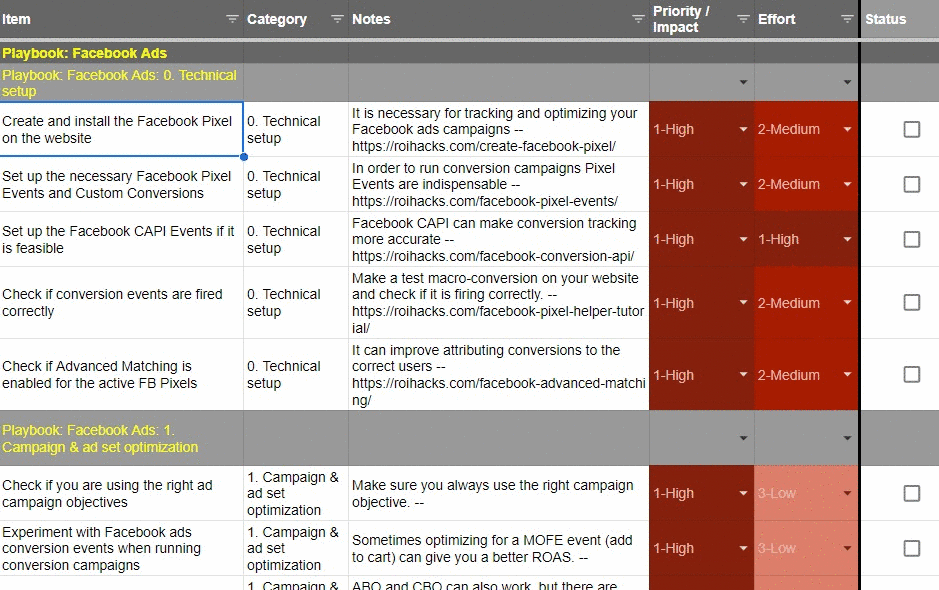
Task: Open Priority dropdown for Experiment with conversion events row
Action: (x=743, y=548)
